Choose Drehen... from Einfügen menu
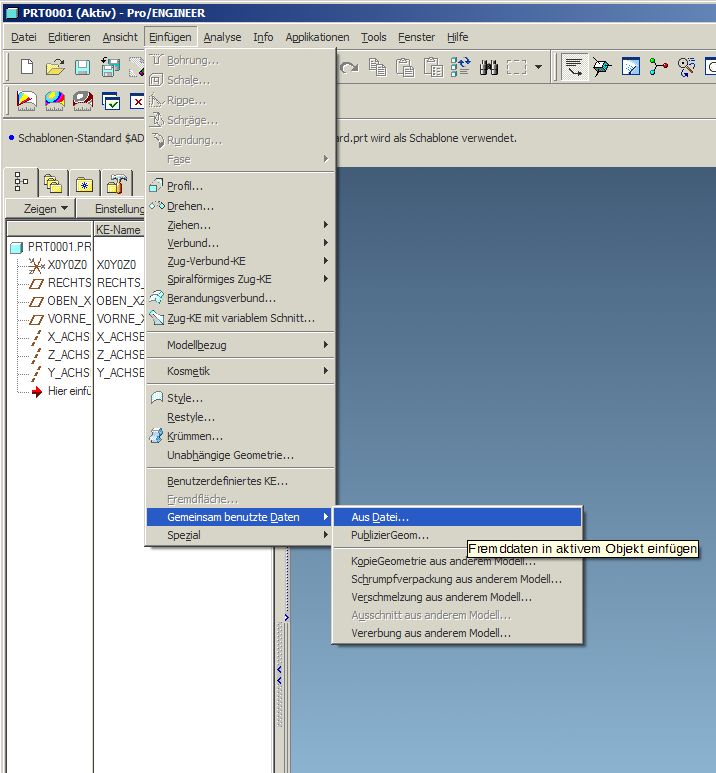The width and height of the screenshot is (716, 773). coord(240,206)
